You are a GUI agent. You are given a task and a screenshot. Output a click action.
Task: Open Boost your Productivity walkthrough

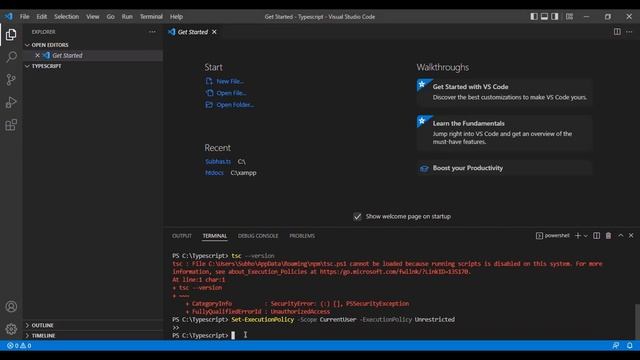504,168
